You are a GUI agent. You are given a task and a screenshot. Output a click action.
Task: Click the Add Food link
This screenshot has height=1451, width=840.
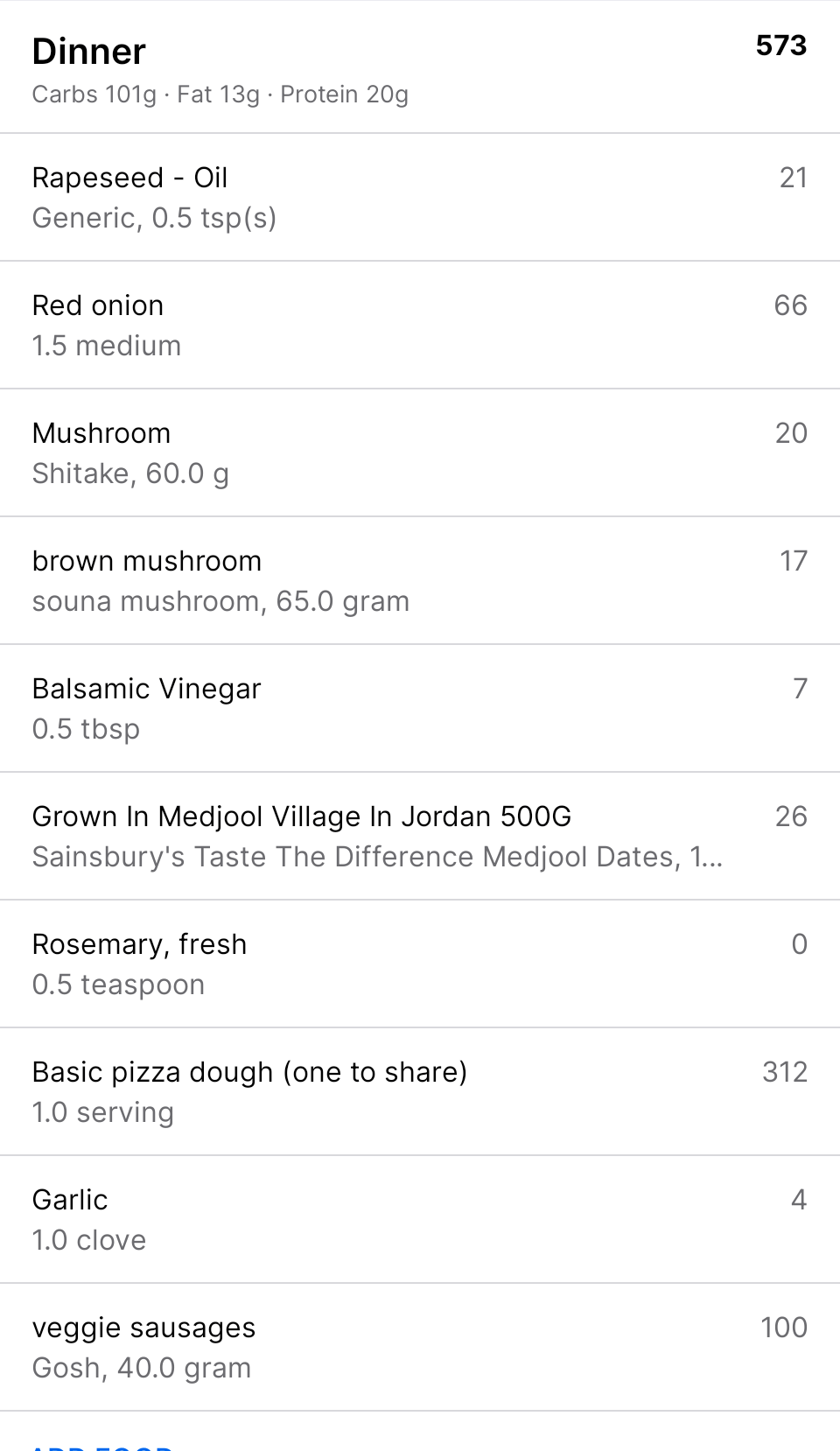point(102,1446)
